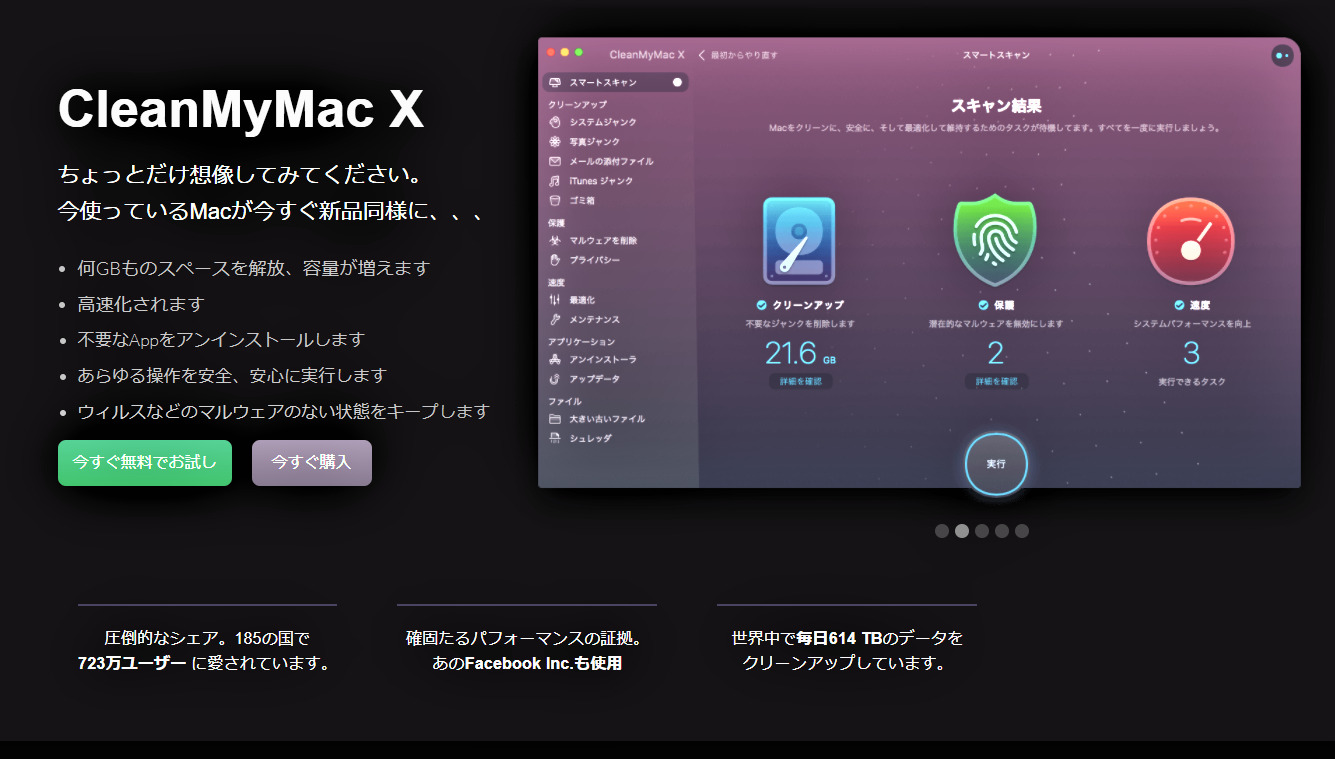Image resolution: width=1335 pixels, height=759 pixels.
Task: Click the システムパフォーマンスを向上 description
Action: point(1192,324)
